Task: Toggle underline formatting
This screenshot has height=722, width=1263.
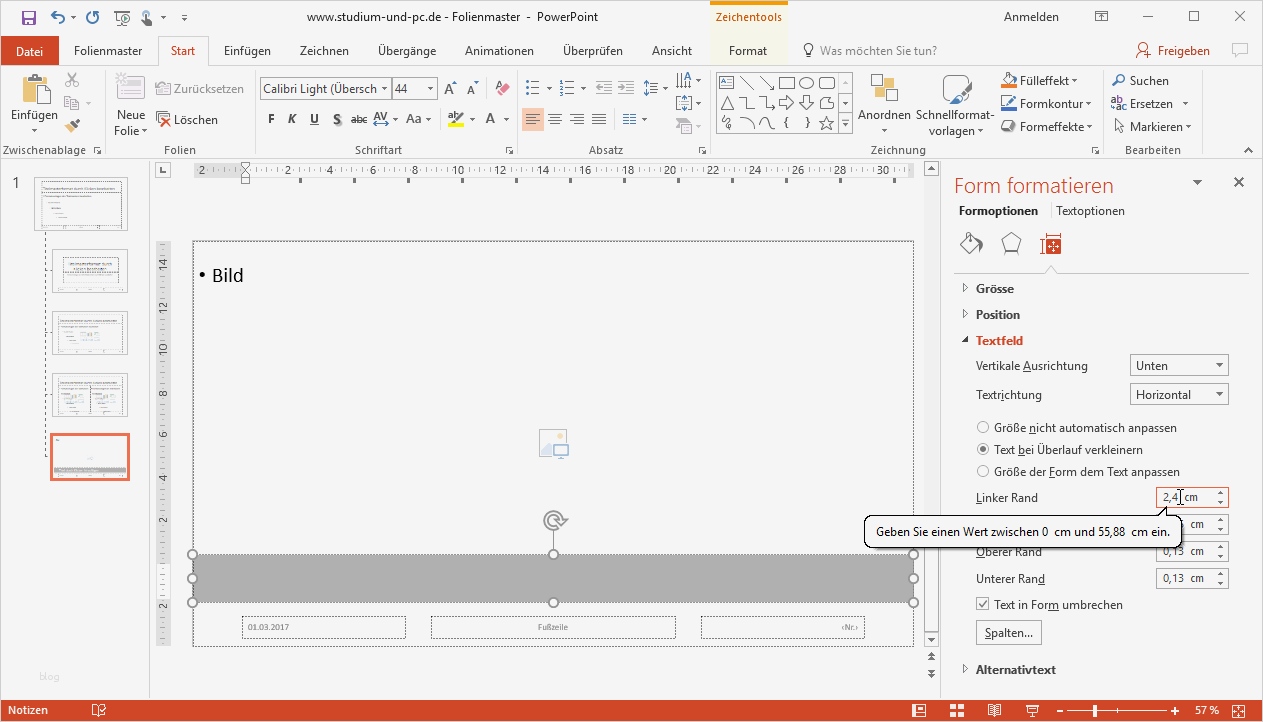Action: tap(314, 118)
